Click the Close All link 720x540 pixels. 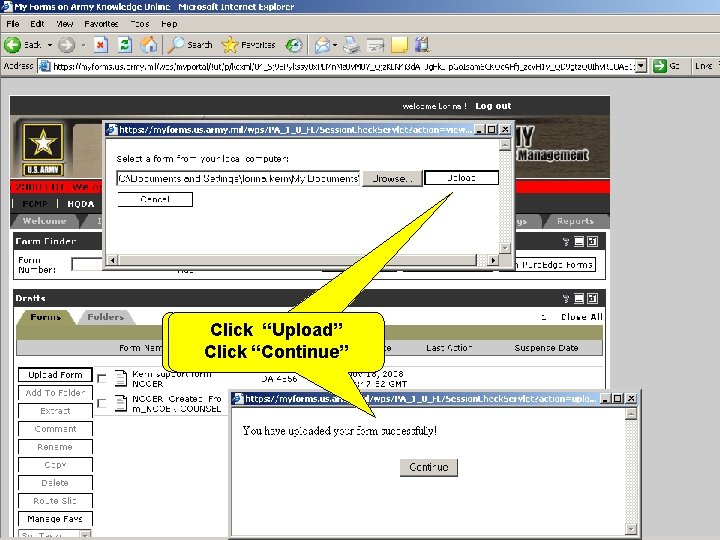pos(581,317)
